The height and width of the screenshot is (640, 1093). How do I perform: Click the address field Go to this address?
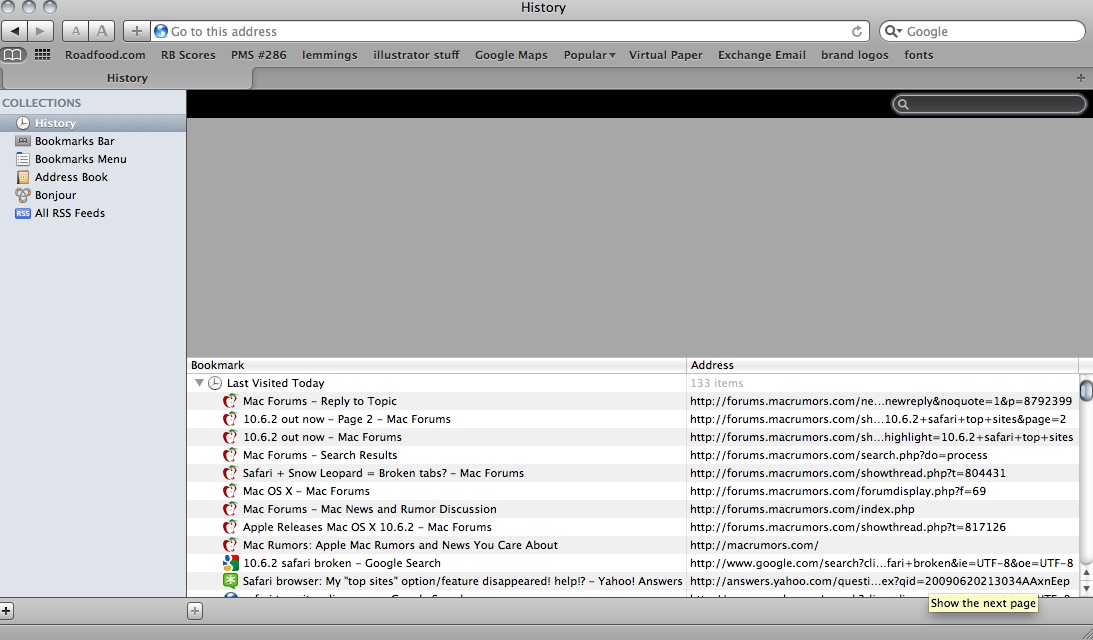pyautogui.click(x=509, y=31)
